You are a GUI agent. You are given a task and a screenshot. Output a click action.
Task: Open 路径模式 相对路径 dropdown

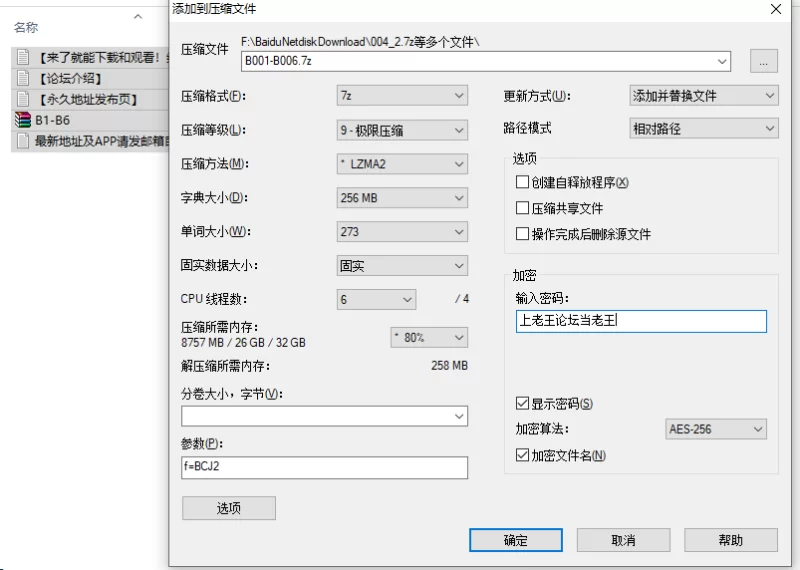pos(704,129)
